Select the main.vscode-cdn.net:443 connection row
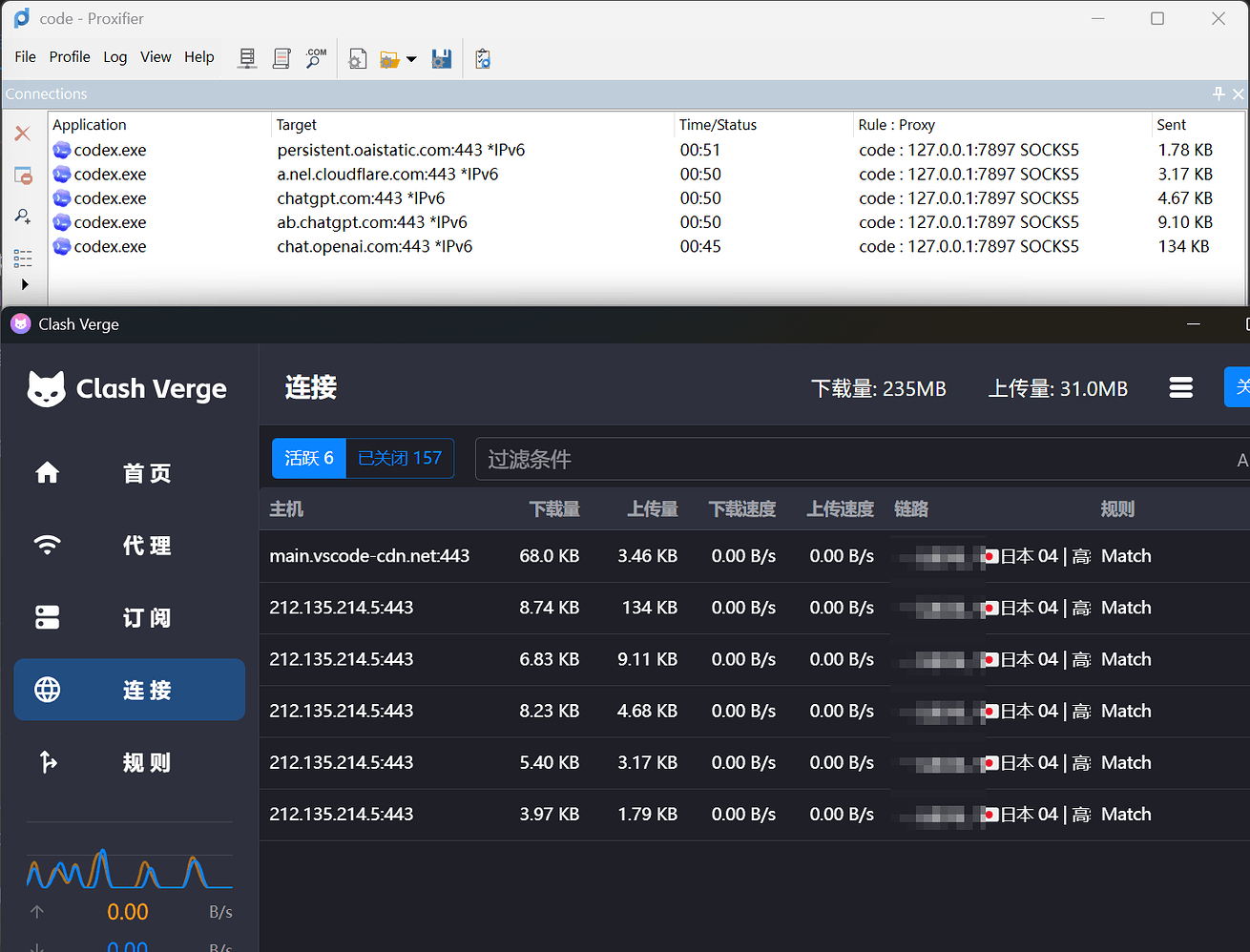The image size is (1250, 952). coord(755,556)
